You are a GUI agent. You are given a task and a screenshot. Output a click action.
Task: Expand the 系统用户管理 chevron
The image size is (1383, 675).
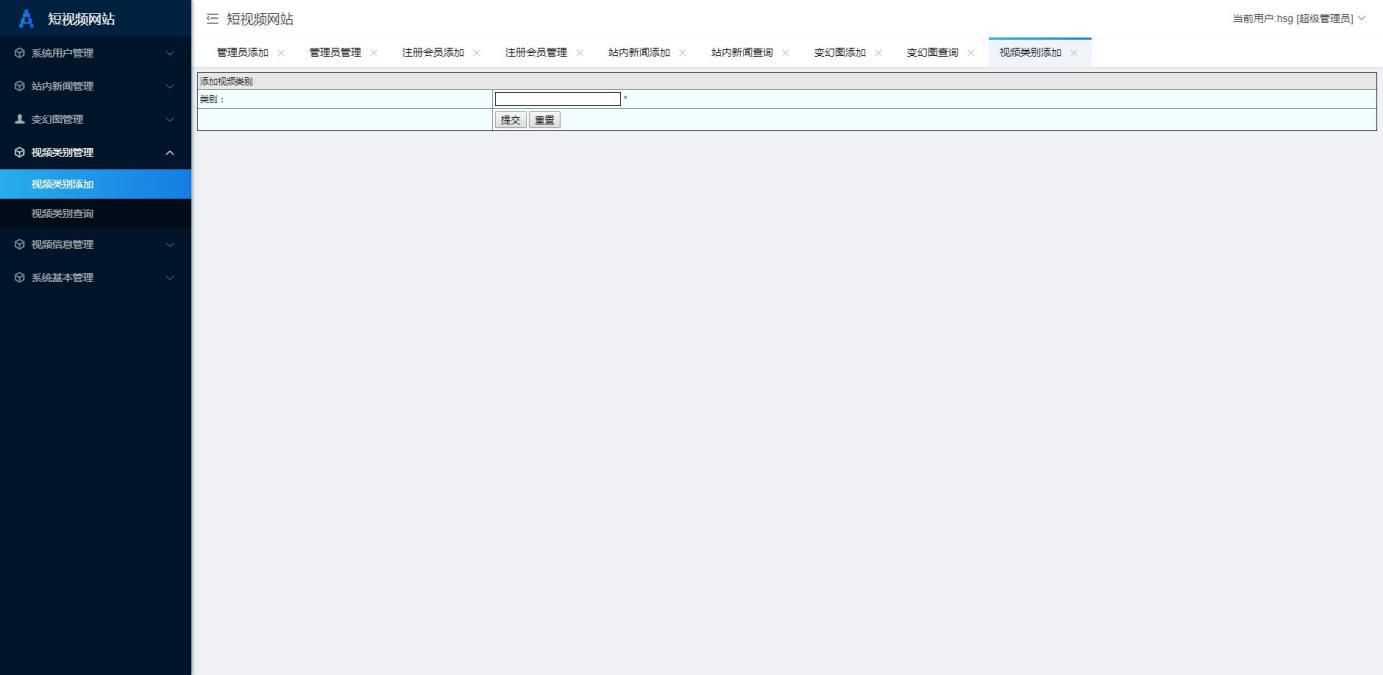pyautogui.click(x=169, y=53)
